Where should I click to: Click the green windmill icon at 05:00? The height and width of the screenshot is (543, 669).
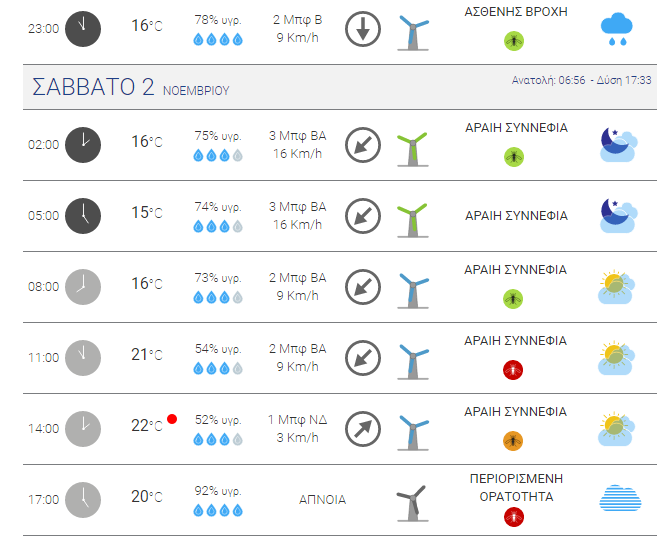coord(413,220)
